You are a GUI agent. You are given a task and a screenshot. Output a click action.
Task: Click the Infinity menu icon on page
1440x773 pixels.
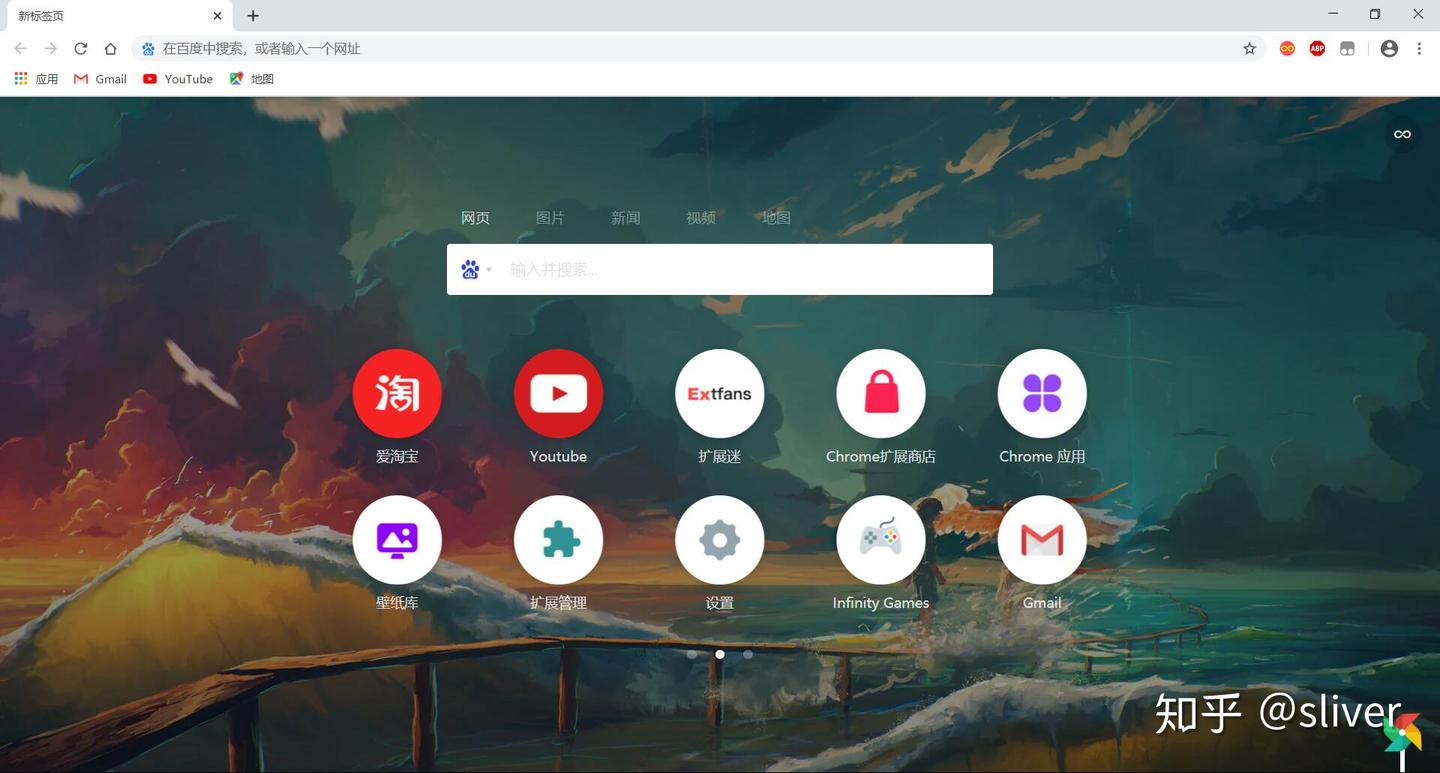[x=1402, y=134]
